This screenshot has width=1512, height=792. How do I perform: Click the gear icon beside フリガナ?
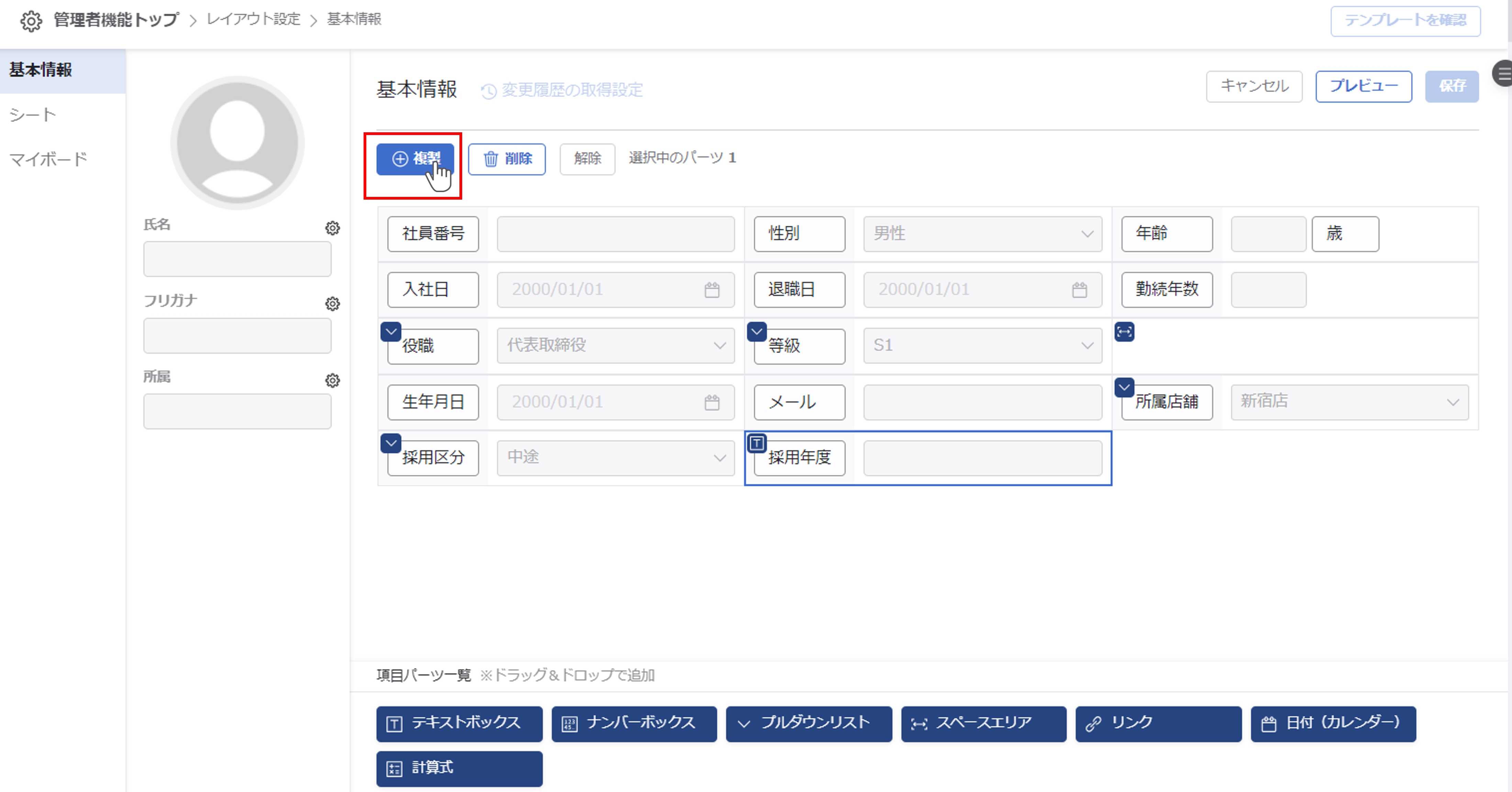tap(332, 303)
